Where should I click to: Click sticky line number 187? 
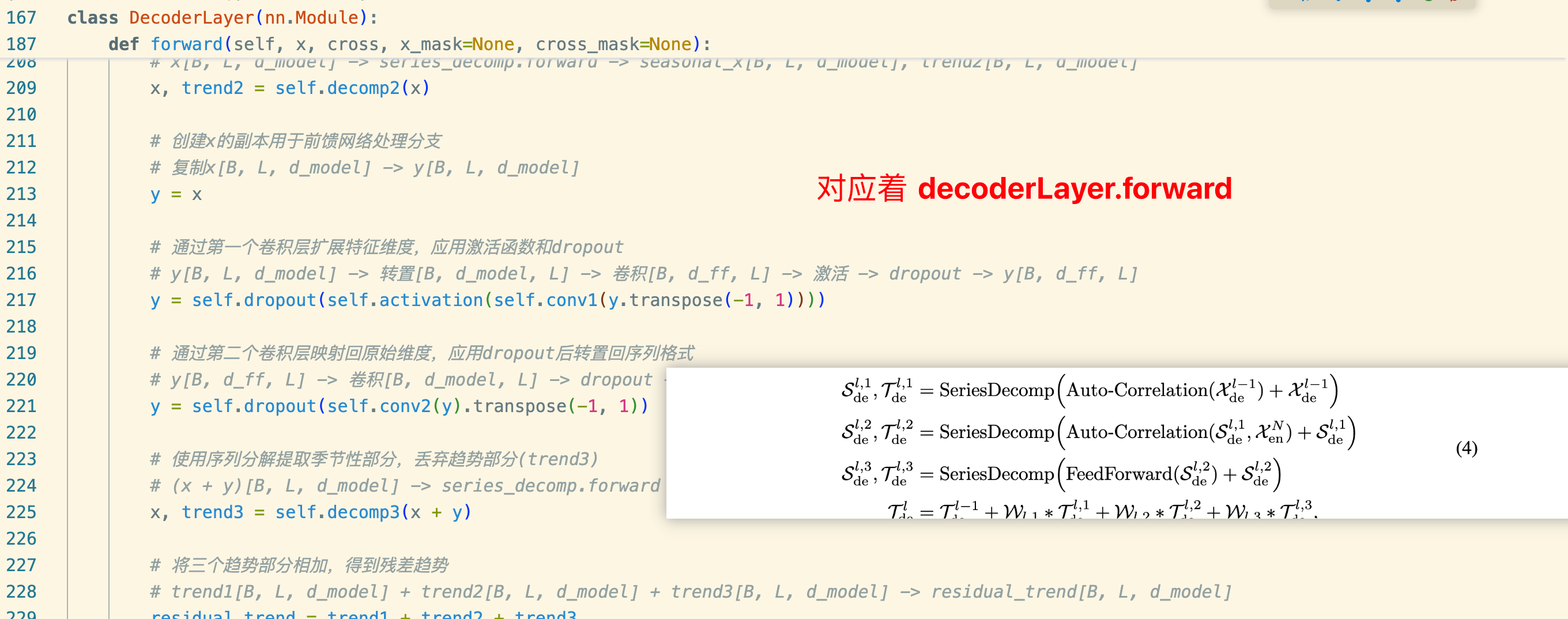point(21,44)
